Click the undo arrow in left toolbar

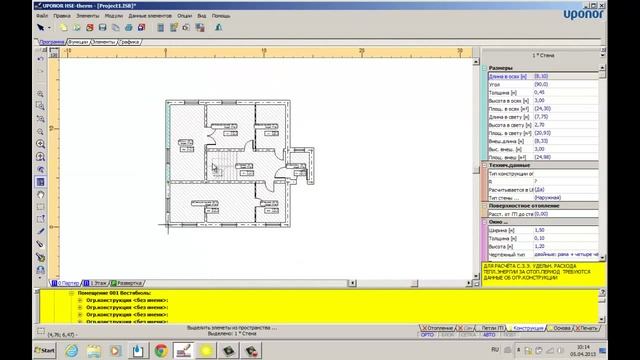tap(40, 59)
